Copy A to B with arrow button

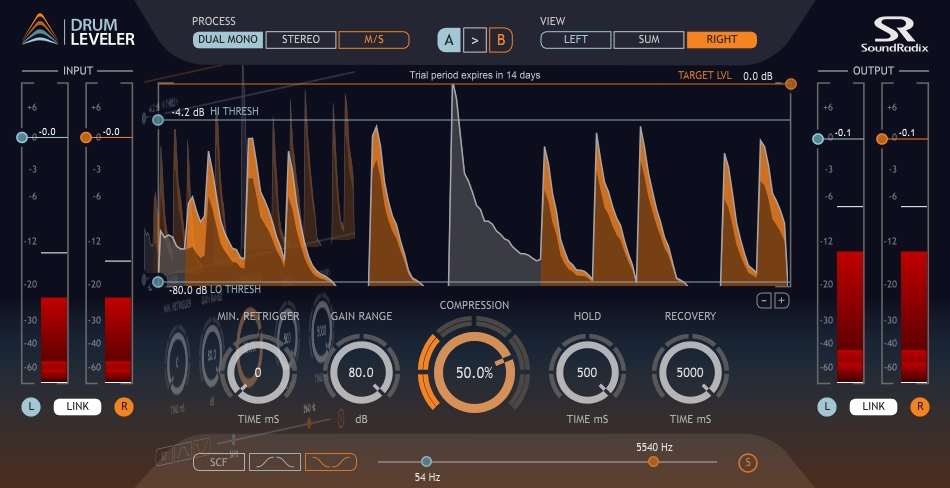pyautogui.click(x=475, y=40)
